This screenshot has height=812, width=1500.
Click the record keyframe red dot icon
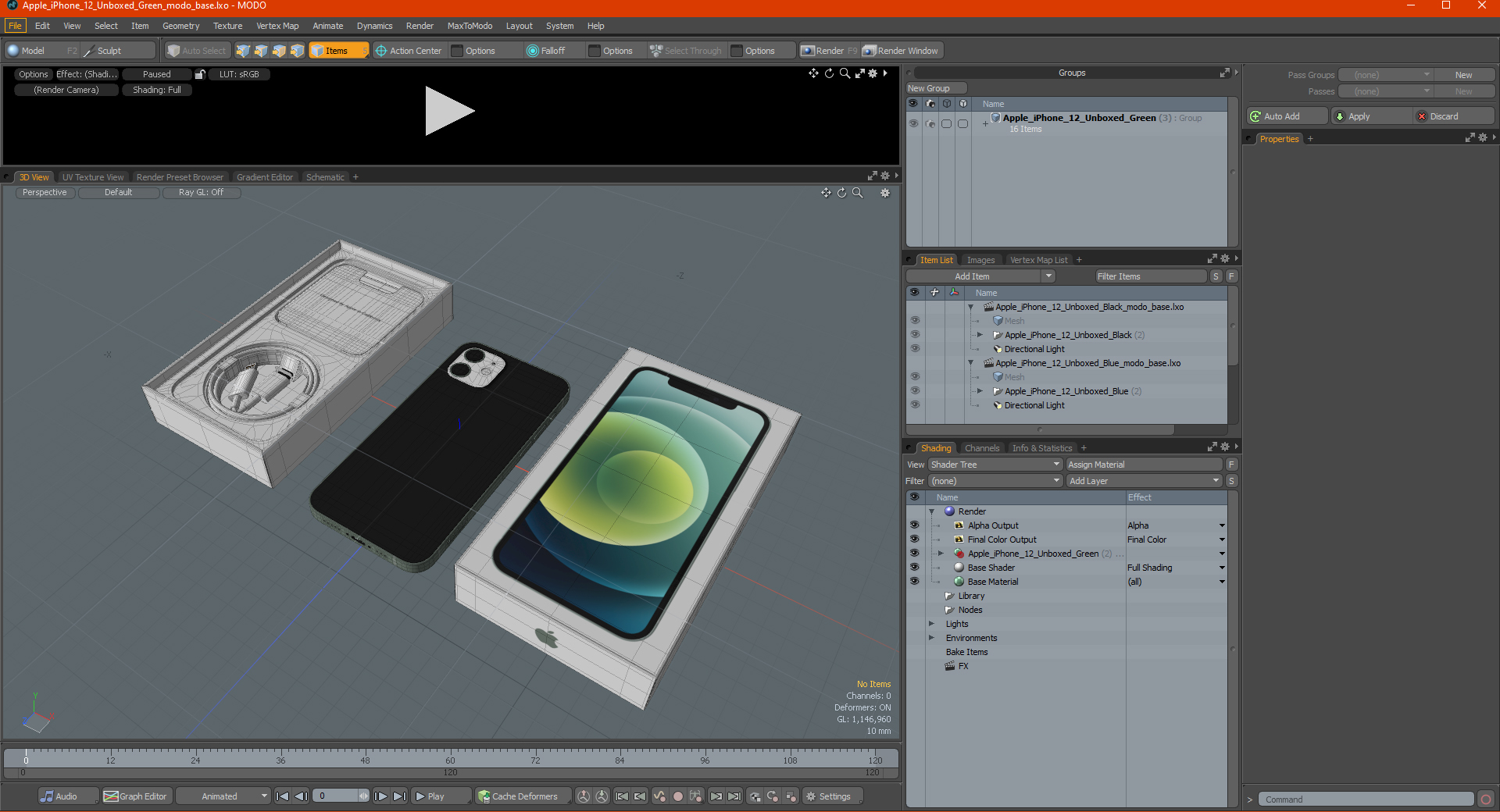point(678,796)
